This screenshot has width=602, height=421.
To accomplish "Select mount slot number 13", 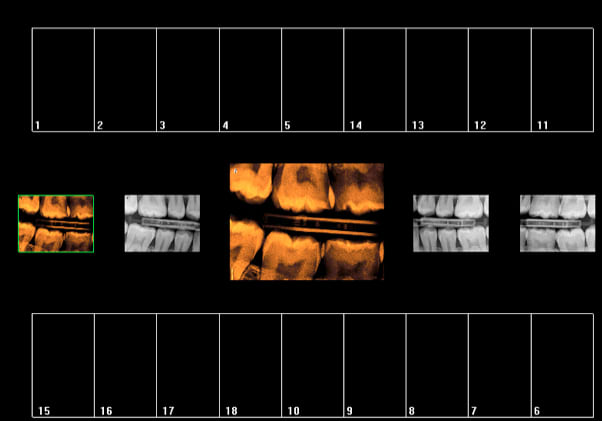I will click(x=437, y=80).
